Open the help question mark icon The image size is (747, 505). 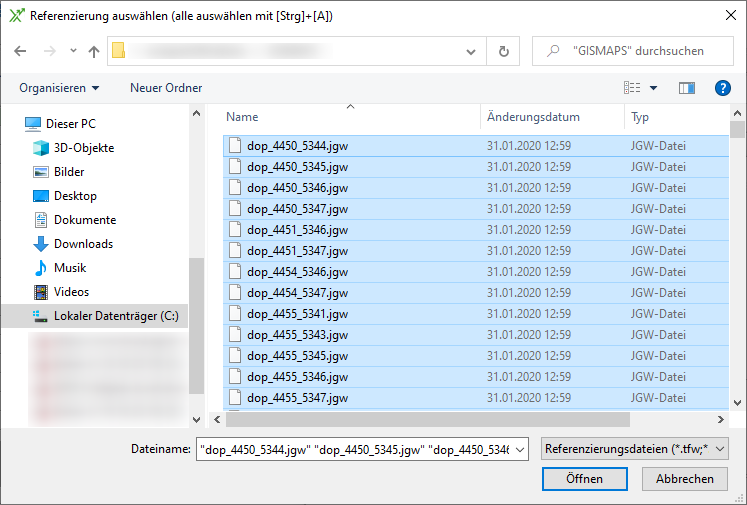[x=723, y=88]
